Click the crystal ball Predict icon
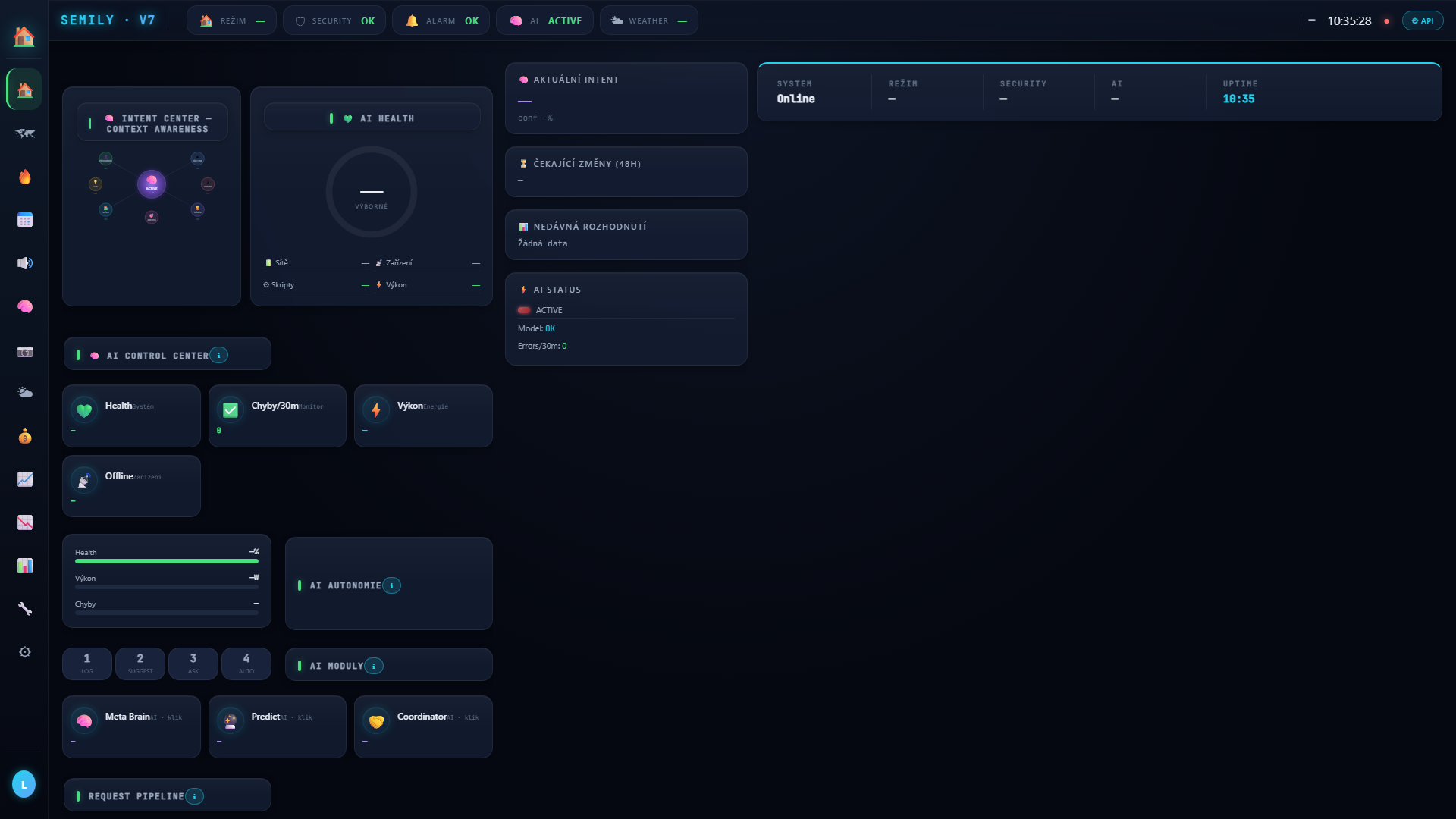The width and height of the screenshot is (1456, 819). click(x=231, y=721)
